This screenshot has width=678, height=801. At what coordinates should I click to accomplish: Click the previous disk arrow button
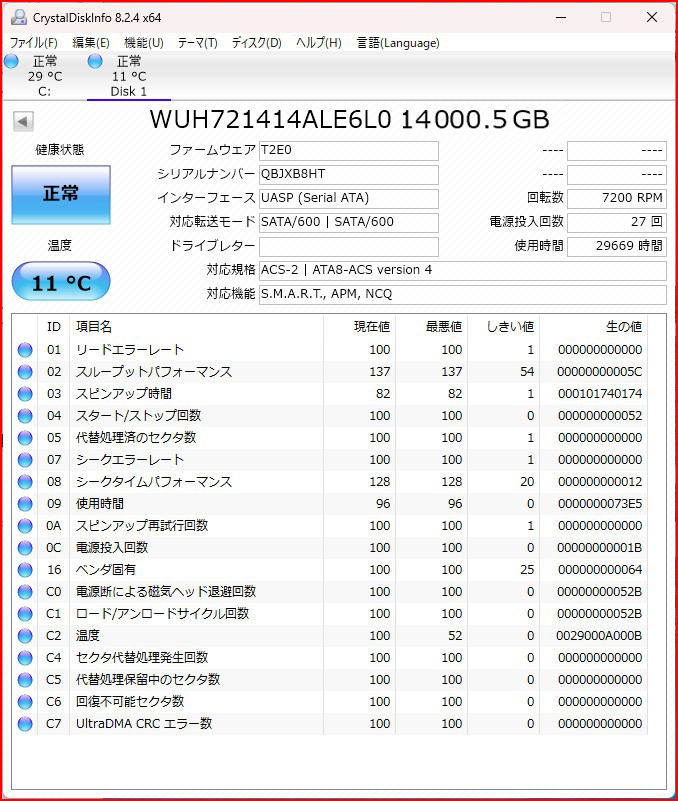(x=23, y=122)
